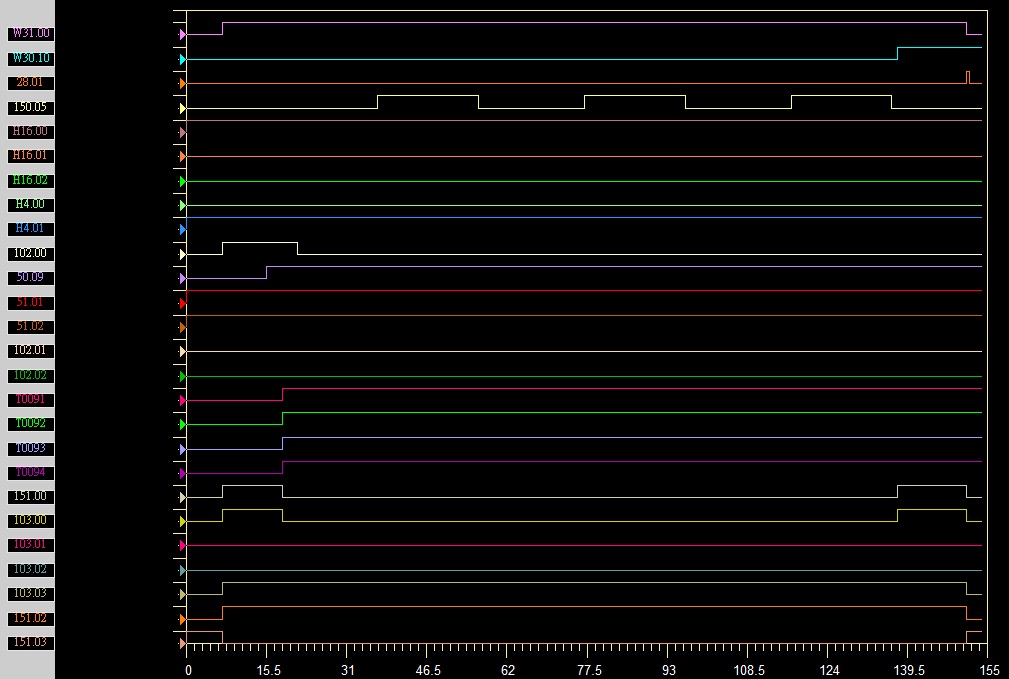Select the 103.00 signal label
1009x679 pixels.
31,521
